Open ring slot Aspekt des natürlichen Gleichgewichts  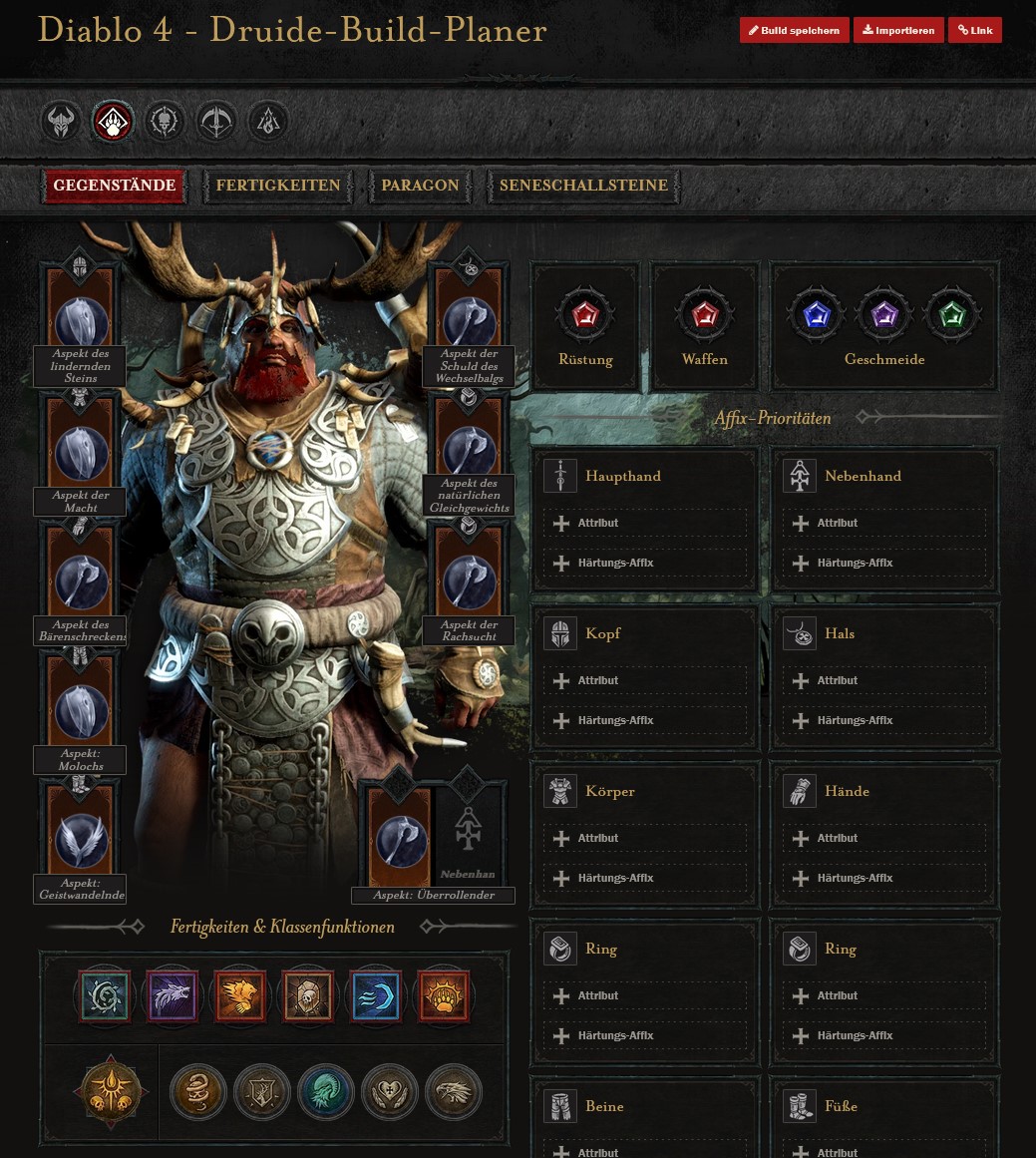coord(469,452)
